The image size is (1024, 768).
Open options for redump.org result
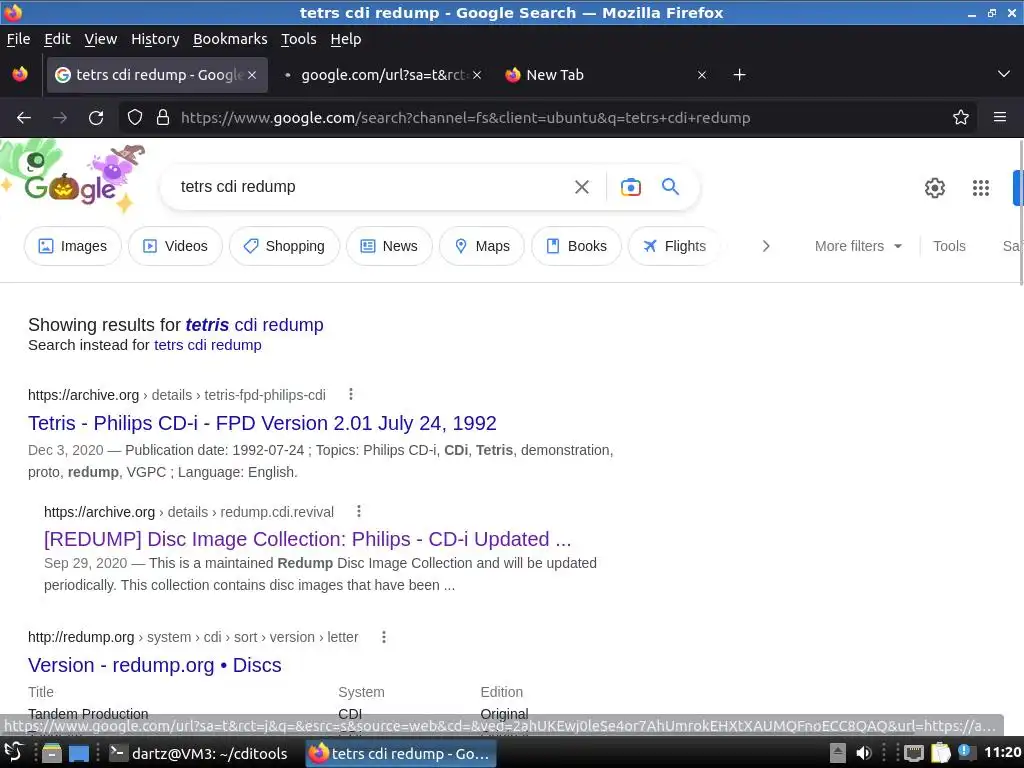pyautogui.click(x=384, y=637)
